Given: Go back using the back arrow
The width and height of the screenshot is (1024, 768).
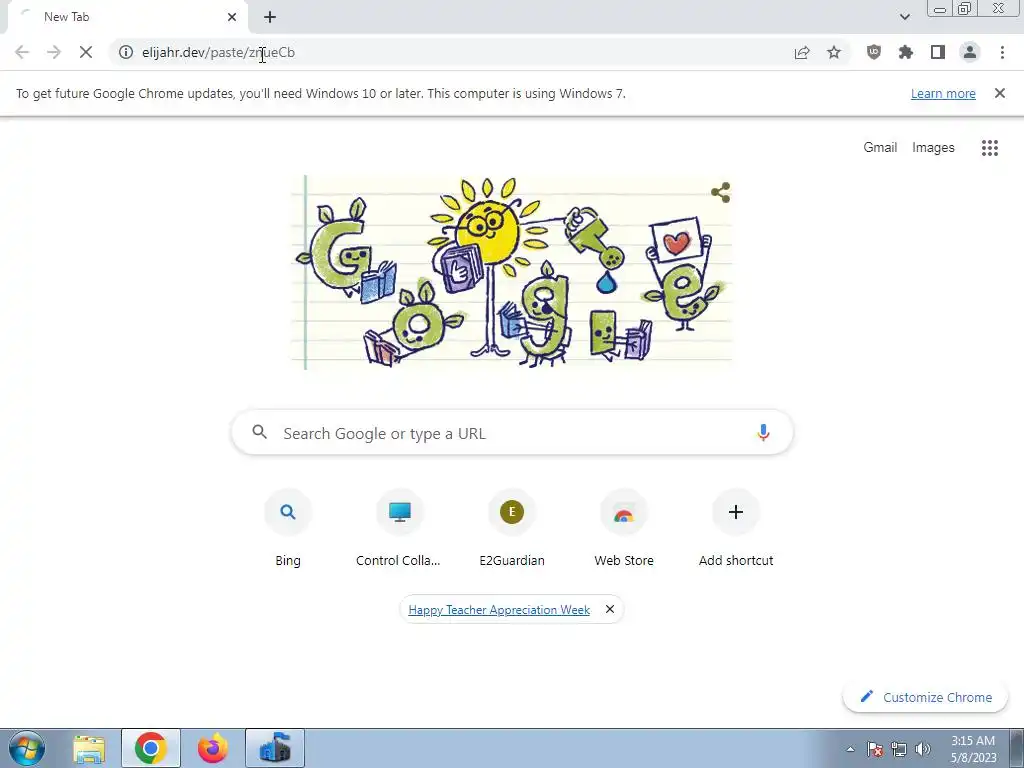Looking at the screenshot, I should click(x=22, y=52).
